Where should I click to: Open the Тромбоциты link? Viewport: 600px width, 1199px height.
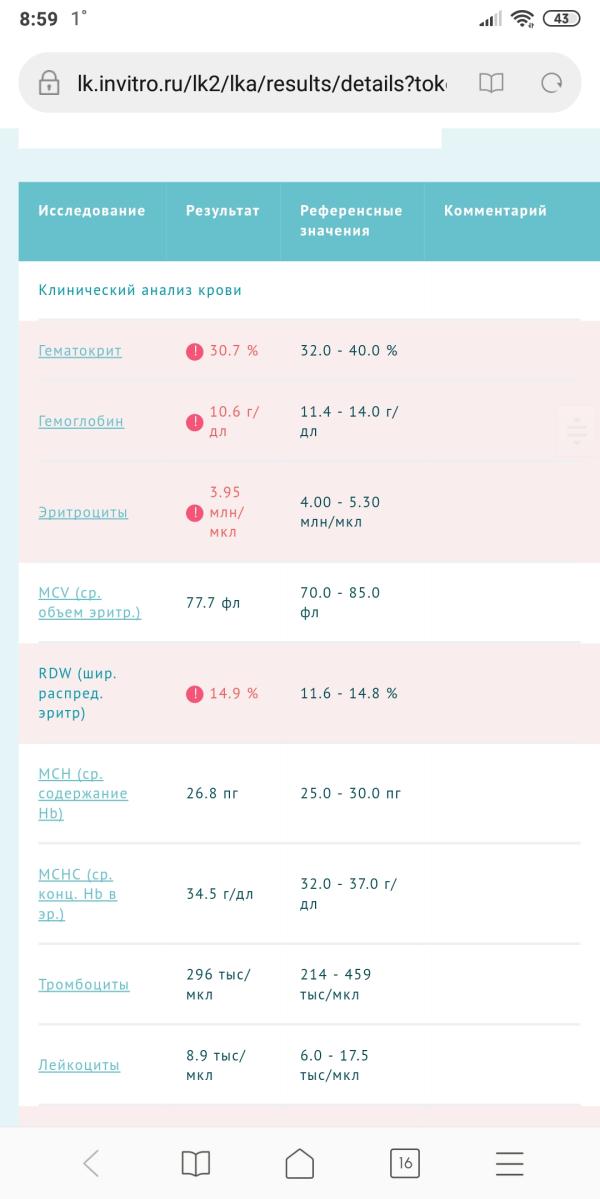coord(84,985)
